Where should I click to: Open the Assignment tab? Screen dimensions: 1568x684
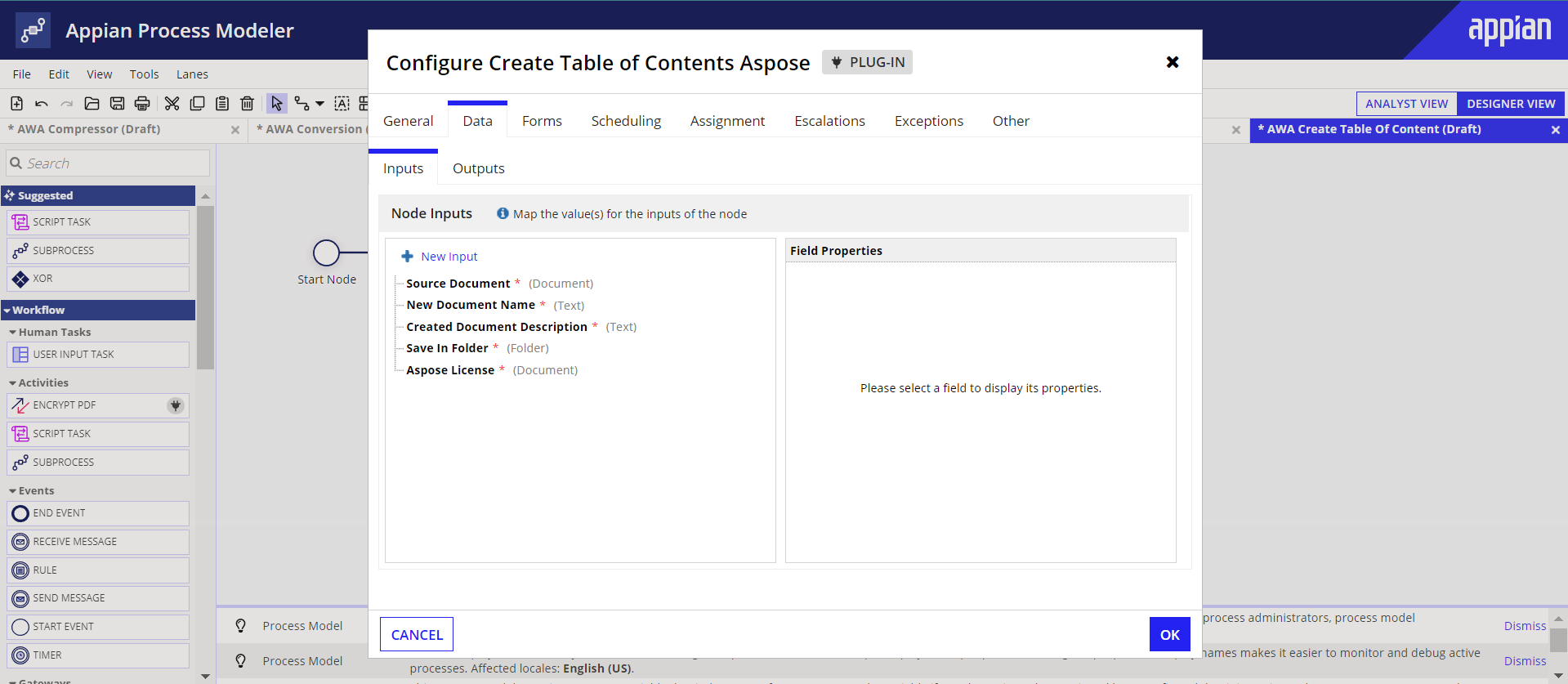point(728,121)
